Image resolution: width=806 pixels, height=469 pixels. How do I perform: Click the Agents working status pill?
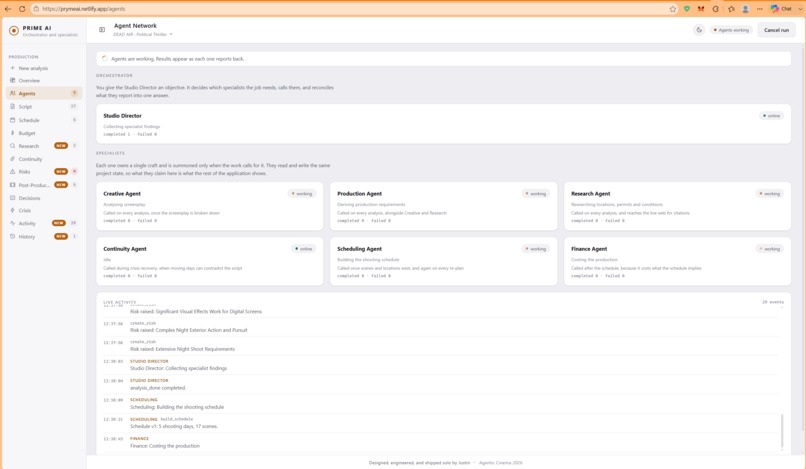(731, 30)
